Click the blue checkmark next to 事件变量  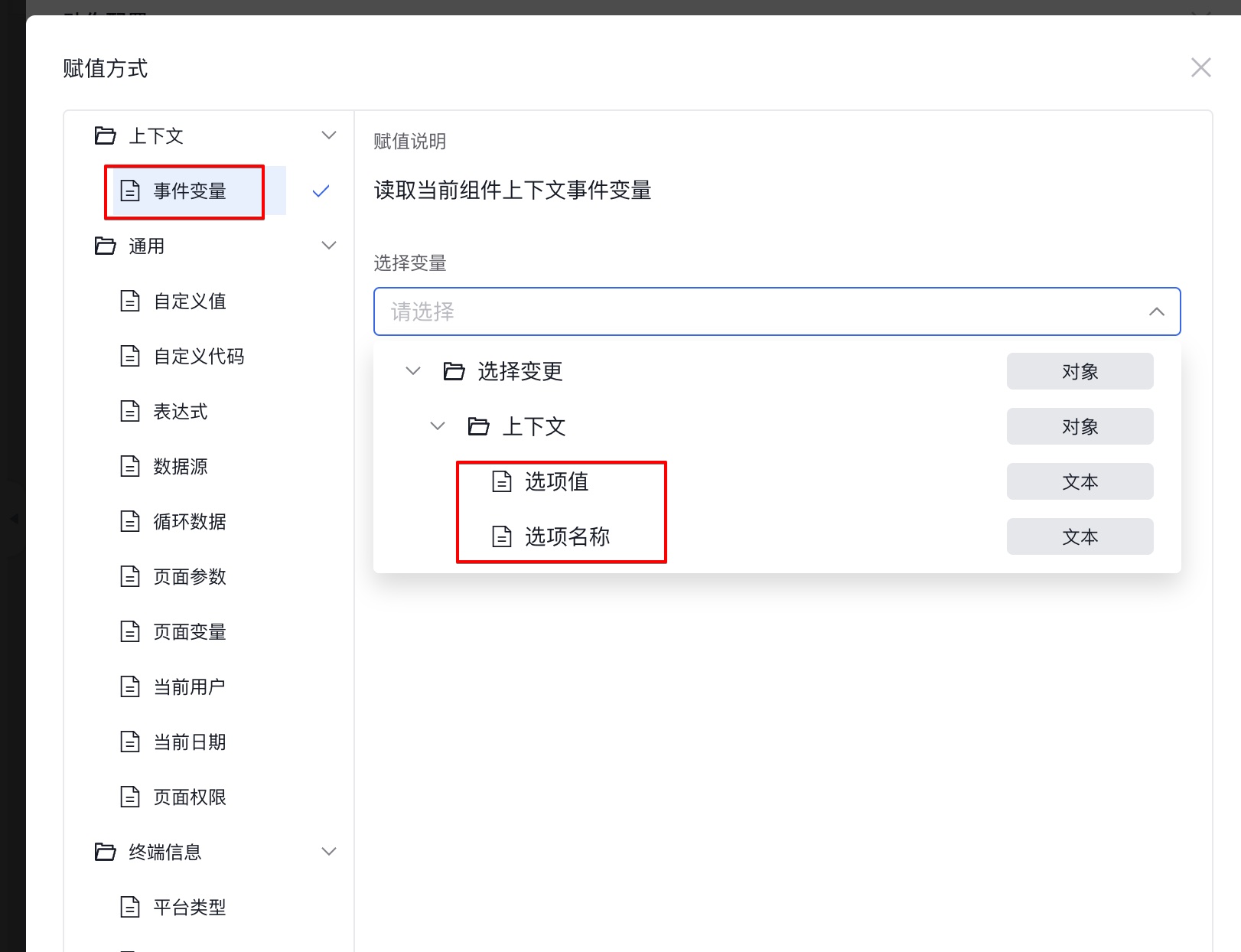321,191
